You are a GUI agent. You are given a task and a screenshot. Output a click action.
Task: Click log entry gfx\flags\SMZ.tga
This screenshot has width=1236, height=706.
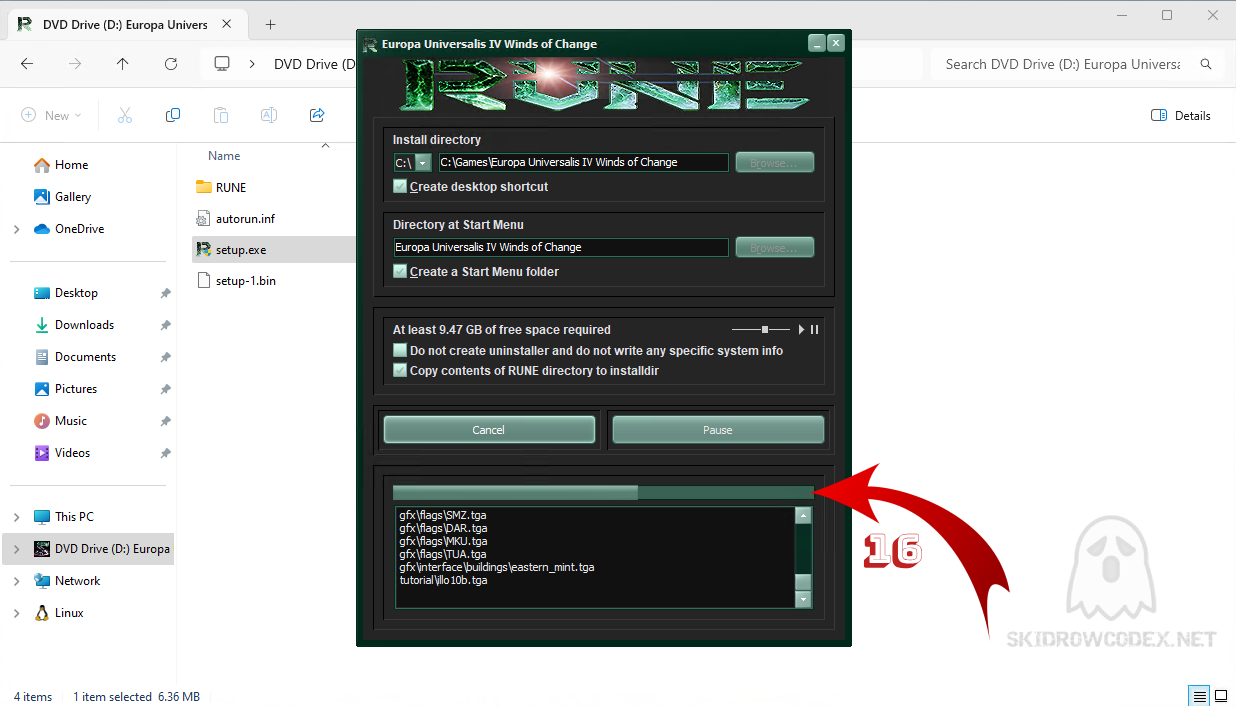click(x=443, y=515)
